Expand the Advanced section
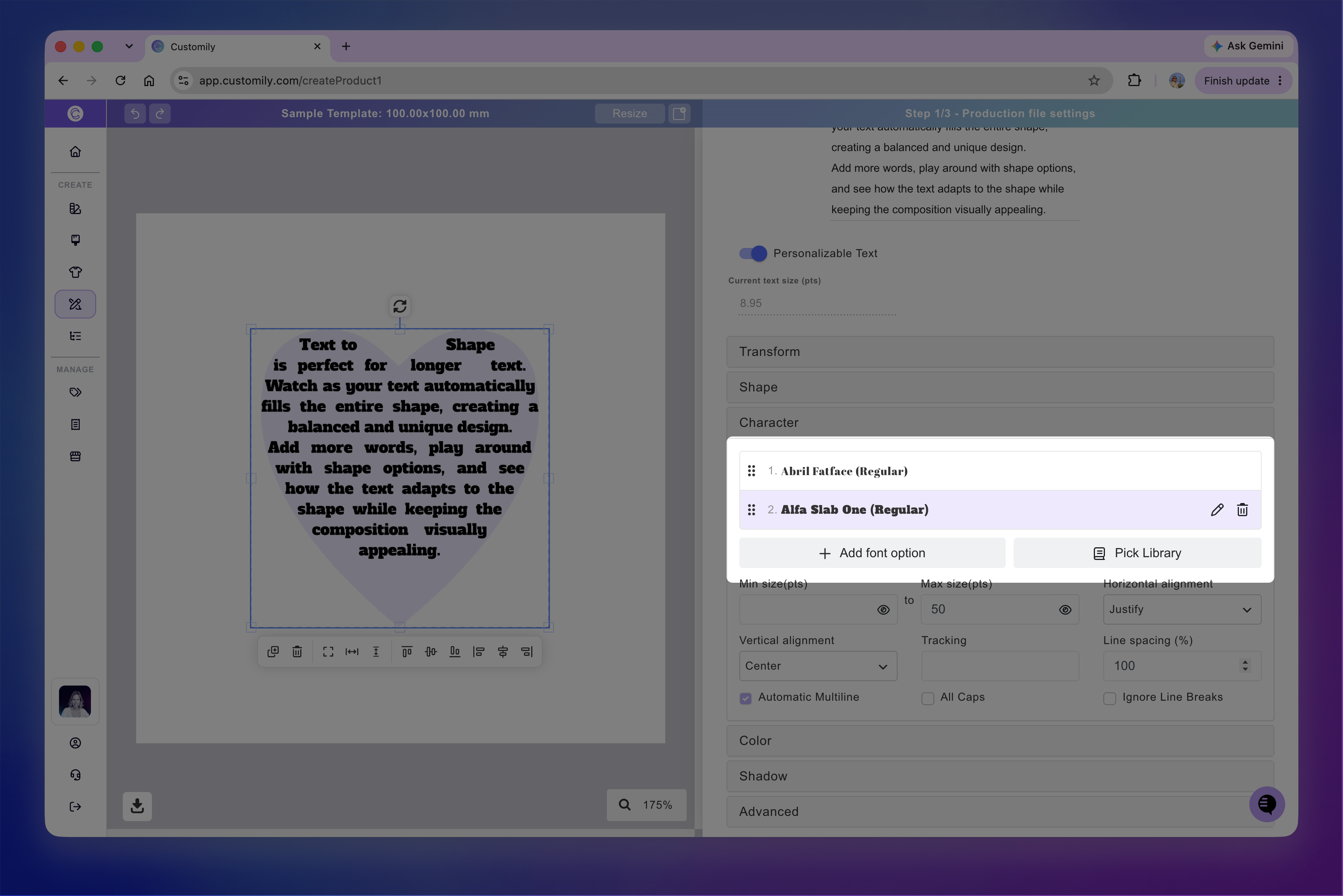1343x896 pixels. [x=1000, y=812]
